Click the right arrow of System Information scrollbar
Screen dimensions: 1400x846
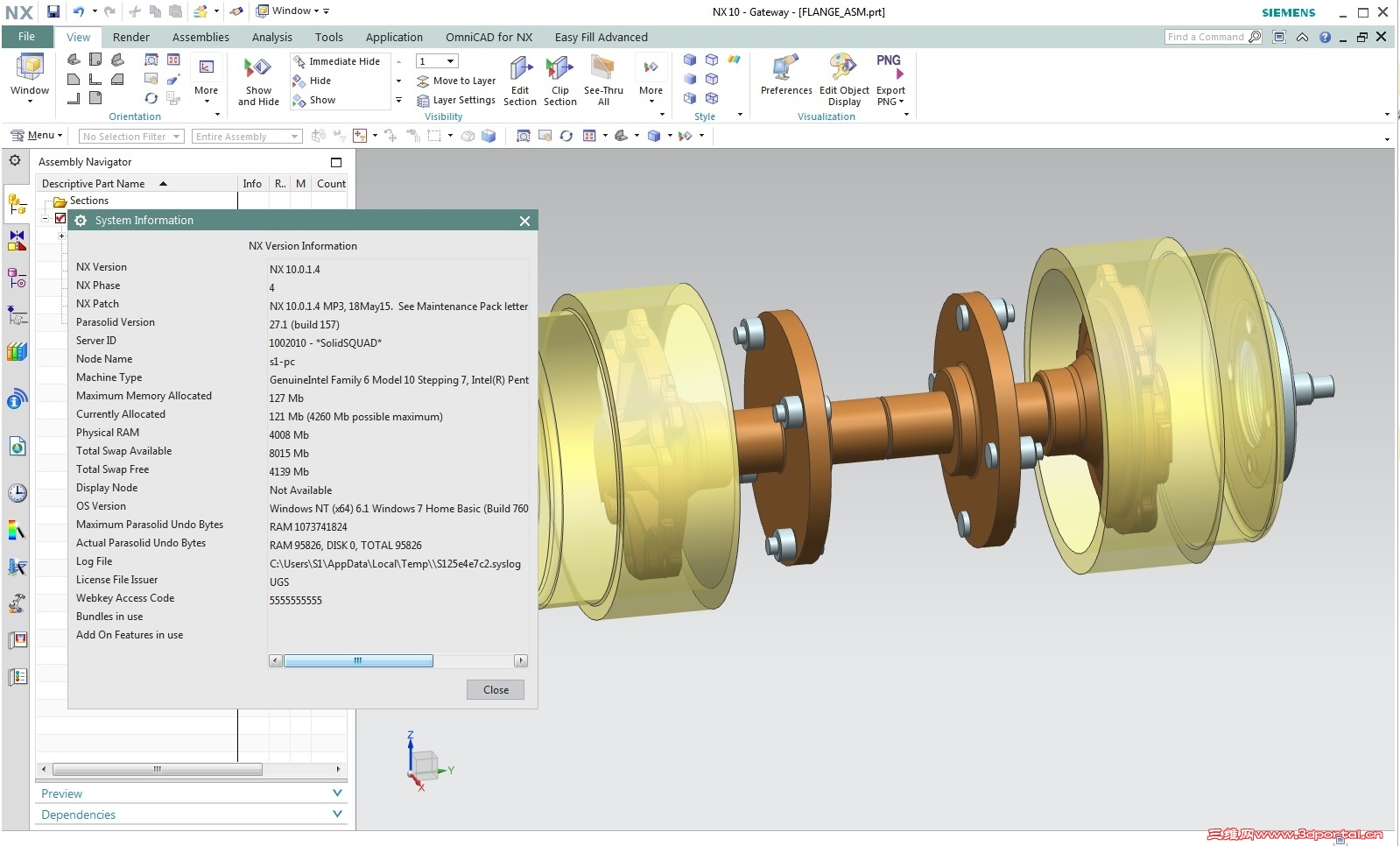[522, 660]
